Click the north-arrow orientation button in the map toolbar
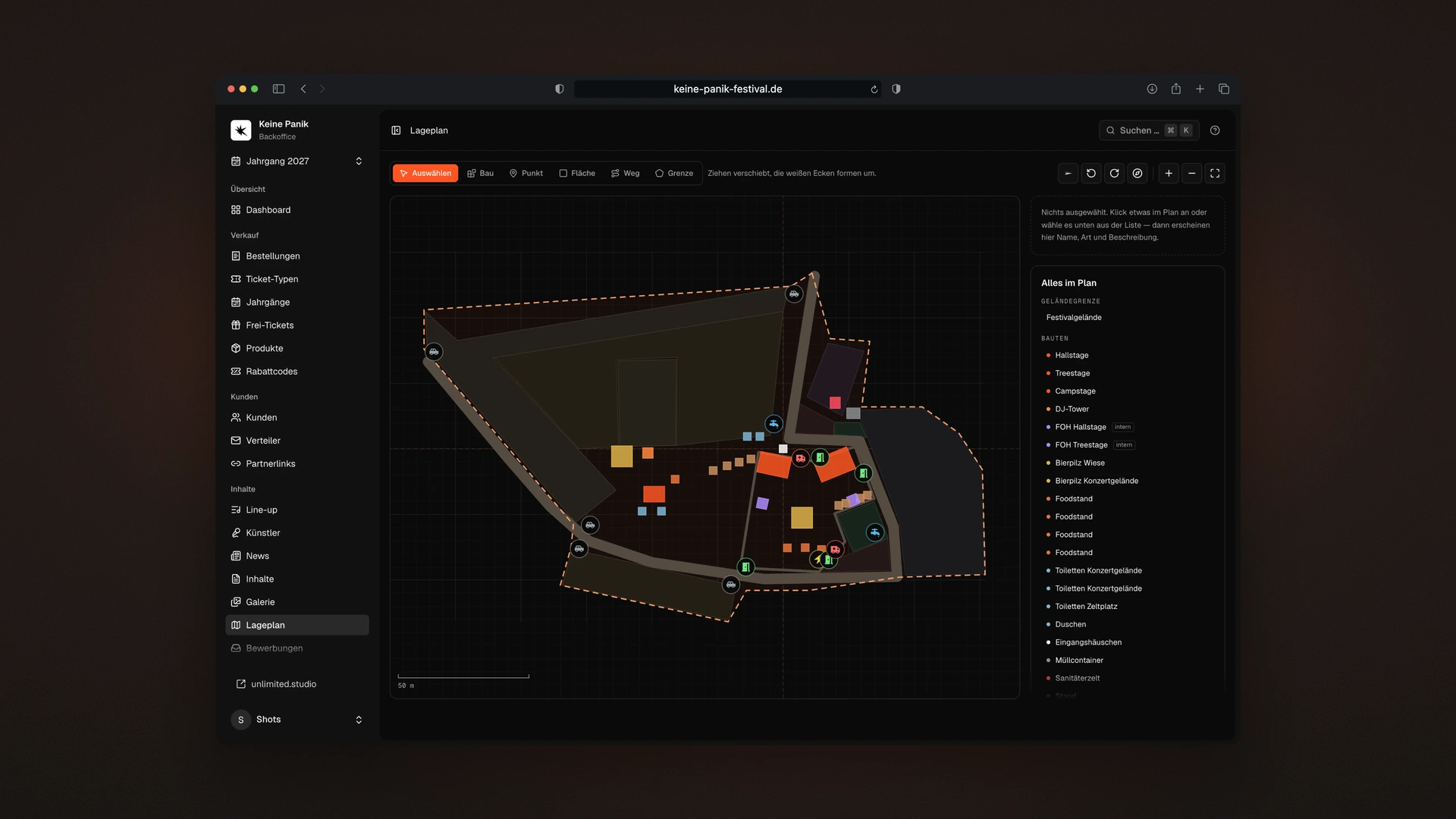Image resolution: width=1456 pixels, height=819 pixels. tap(1068, 174)
